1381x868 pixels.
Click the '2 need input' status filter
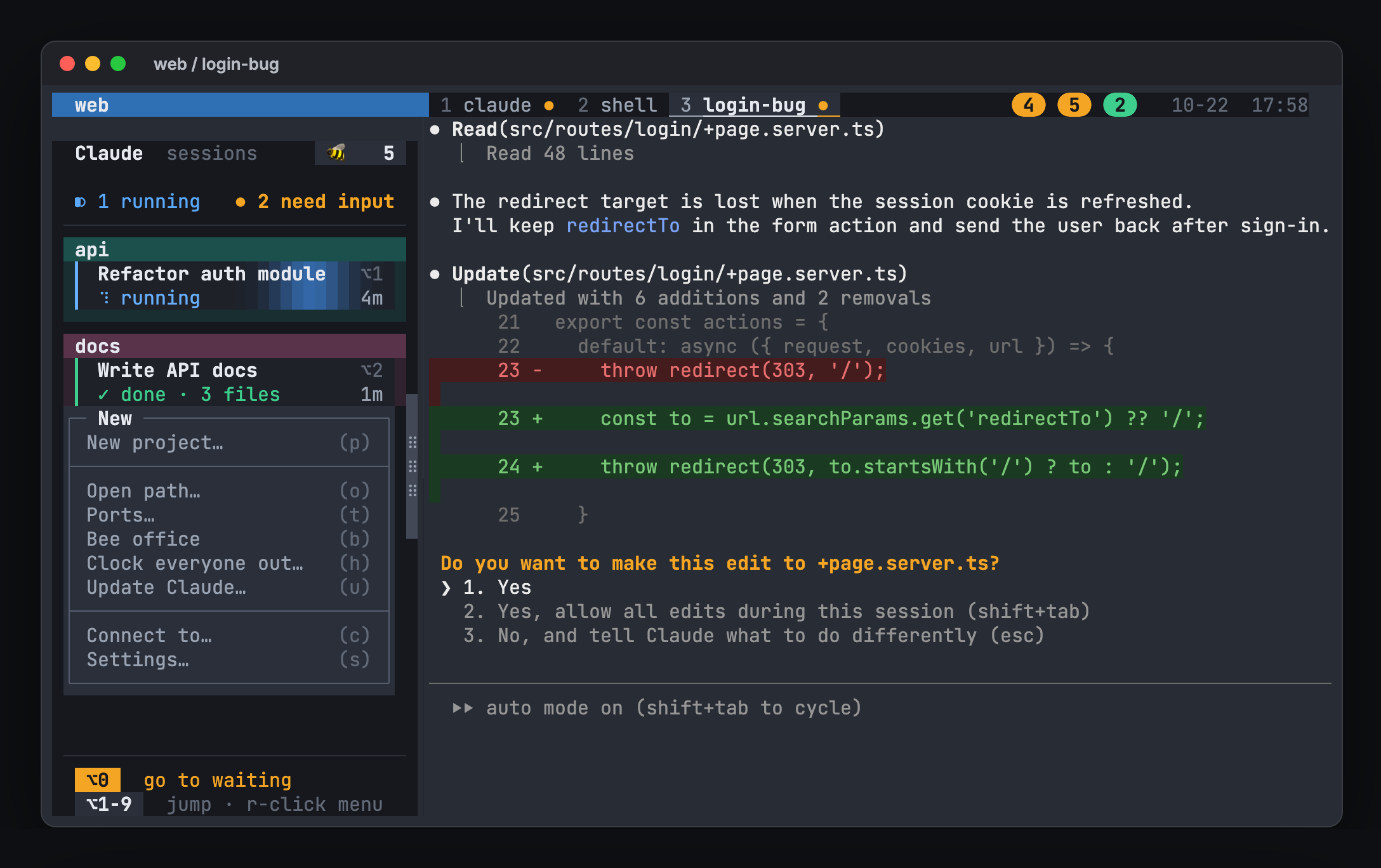tap(315, 202)
